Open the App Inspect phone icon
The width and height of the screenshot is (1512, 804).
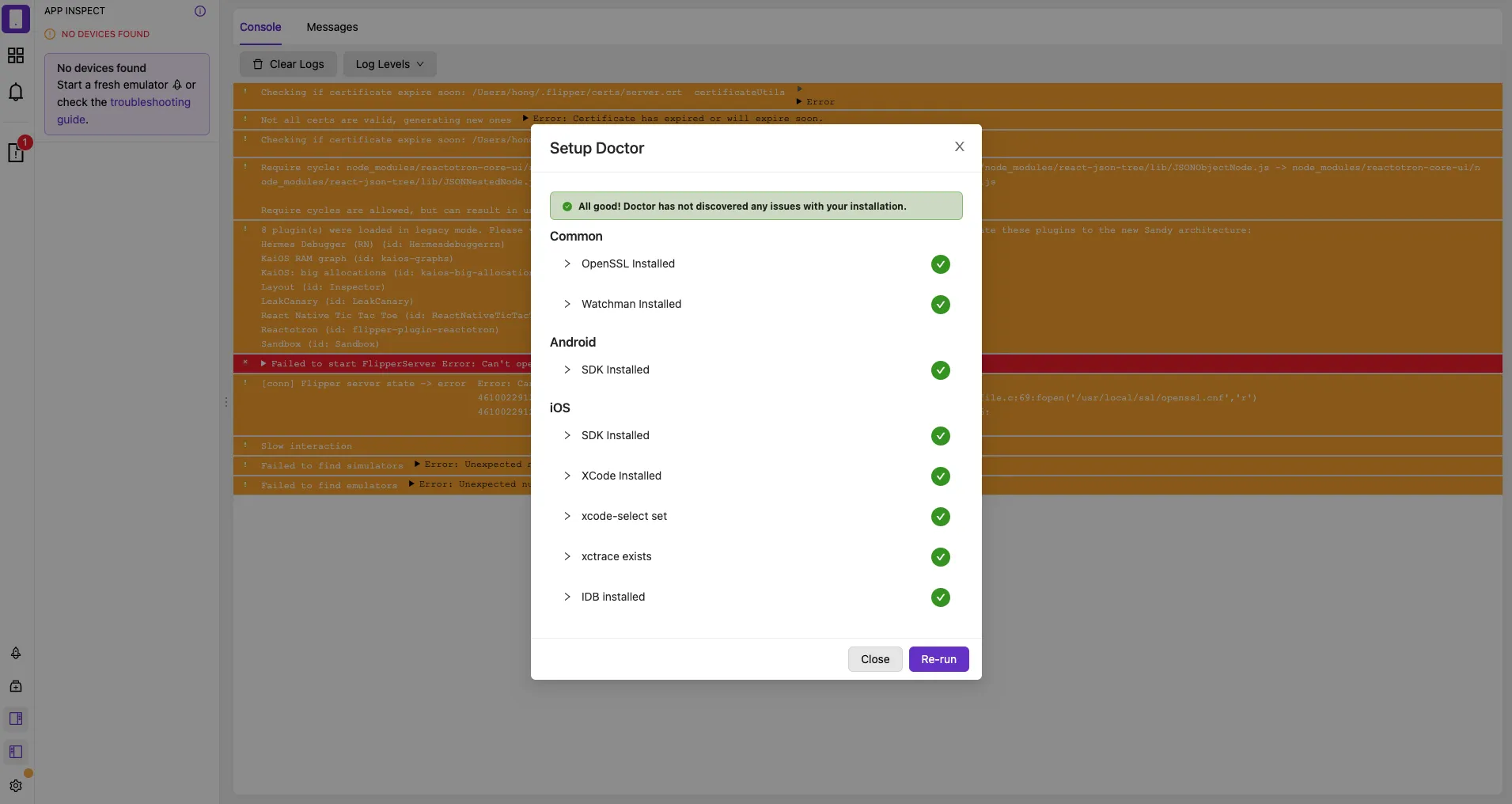(x=16, y=18)
